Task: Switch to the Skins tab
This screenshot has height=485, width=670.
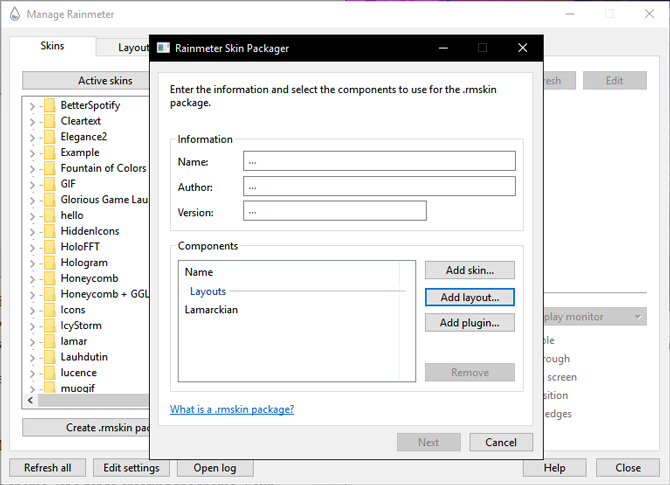Action: coord(52,46)
